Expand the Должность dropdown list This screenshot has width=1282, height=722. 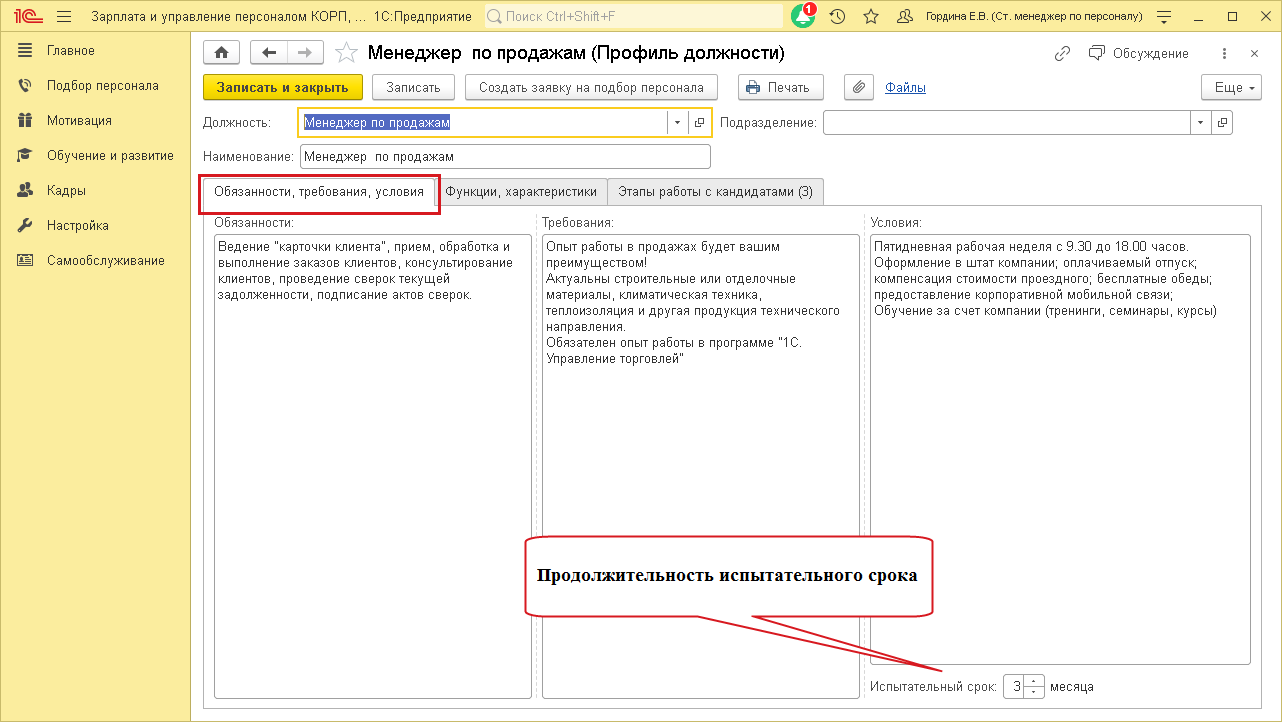point(677,122)
